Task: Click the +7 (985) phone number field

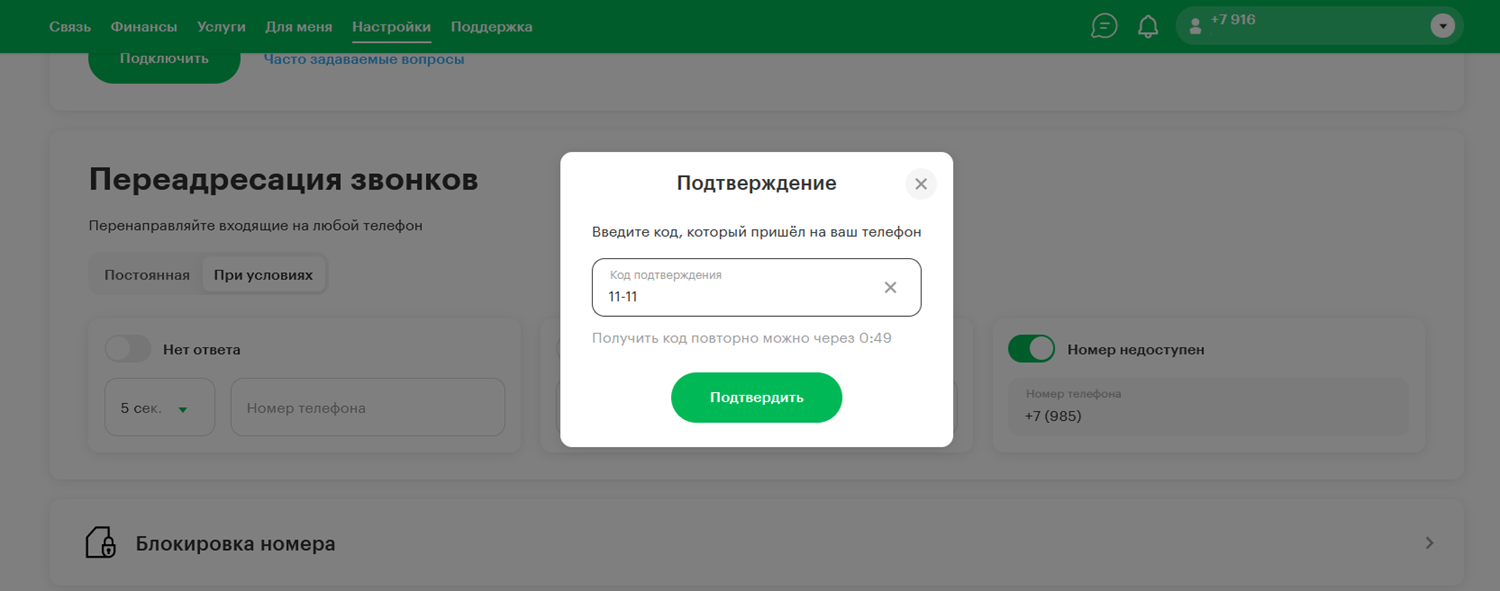Action: tap(1208, 407)
